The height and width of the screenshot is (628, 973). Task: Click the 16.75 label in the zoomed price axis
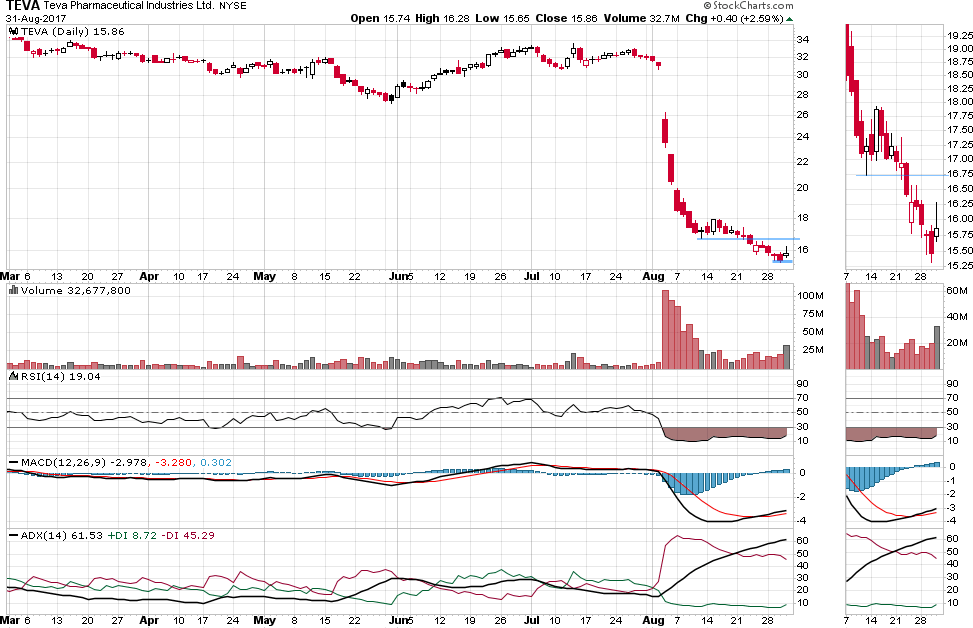pos(960,173)
